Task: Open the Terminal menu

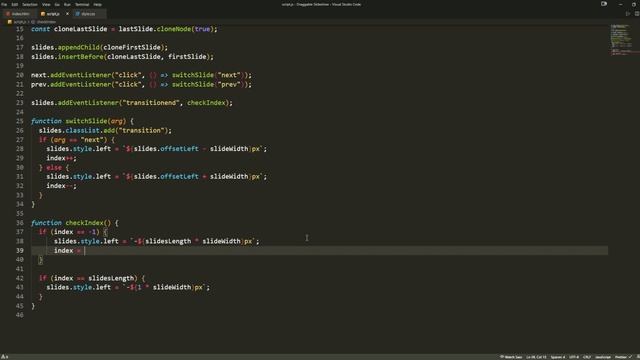Action: click(82, 4)
